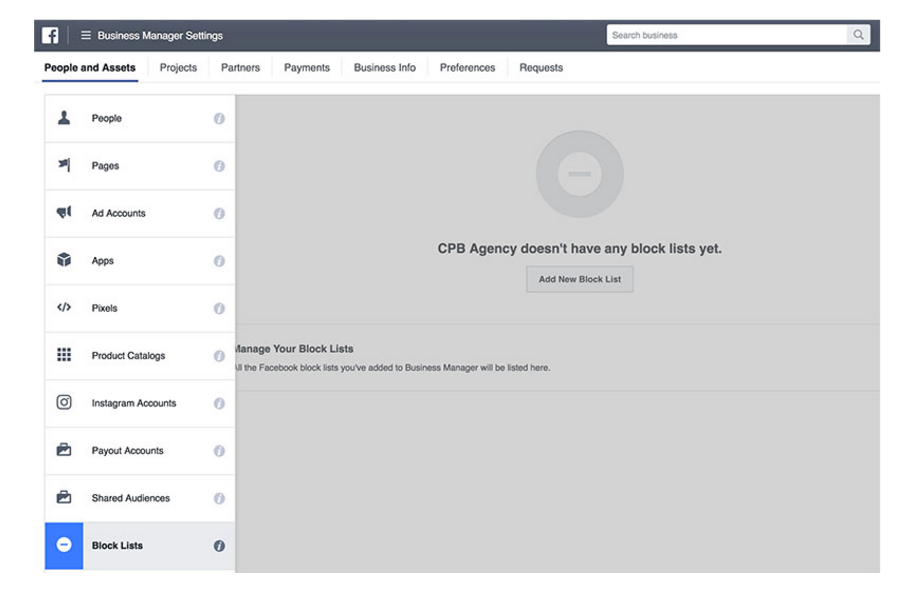This screenshot has height=598, width=910.
Task: Open the Ad Accounts section label
Action: pyautogui.click(x=118, y=214)
